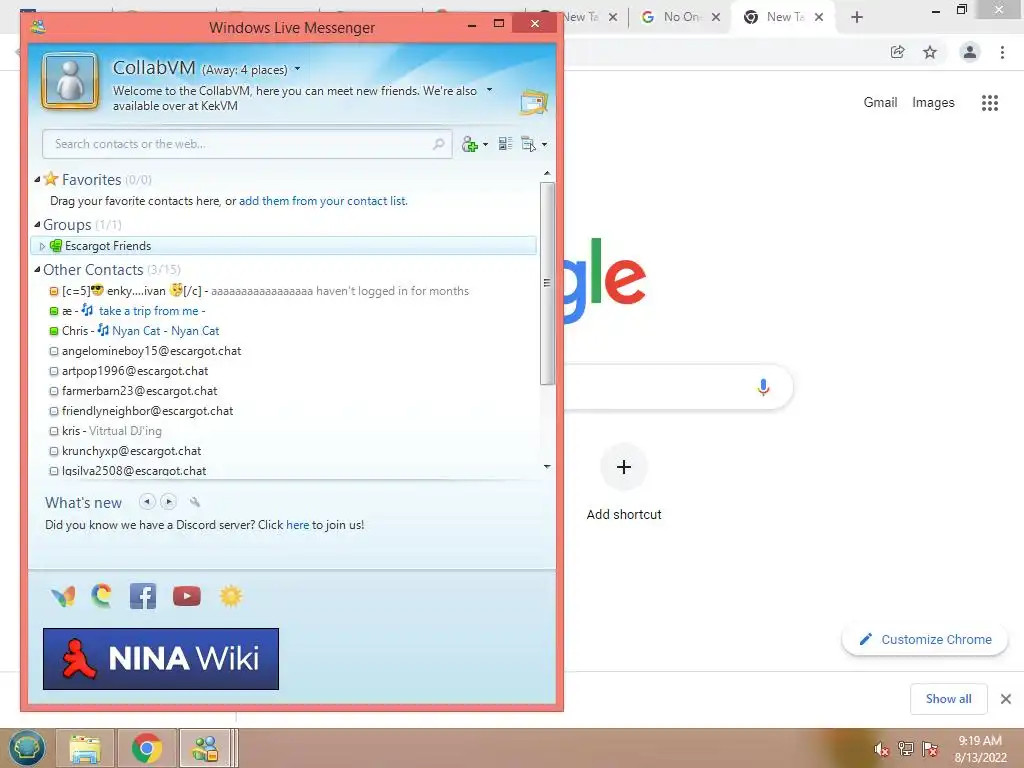Collapse the Other Contacts section
Viewport: 1024px width, 768px height.
click(37, 269)
